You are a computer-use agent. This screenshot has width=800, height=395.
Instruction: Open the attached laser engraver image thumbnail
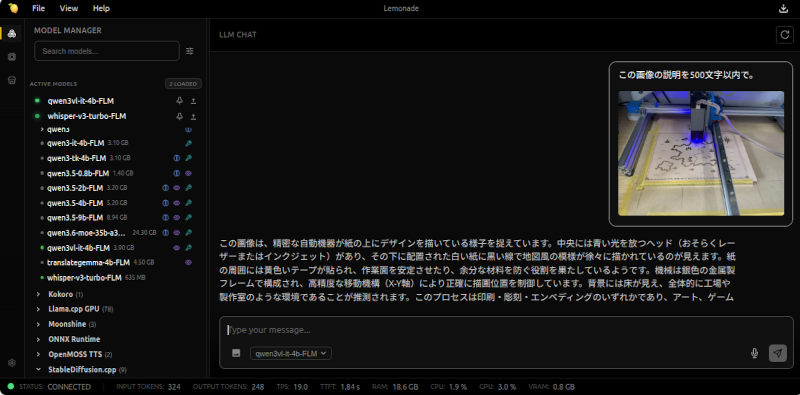(x=701, y=153)
